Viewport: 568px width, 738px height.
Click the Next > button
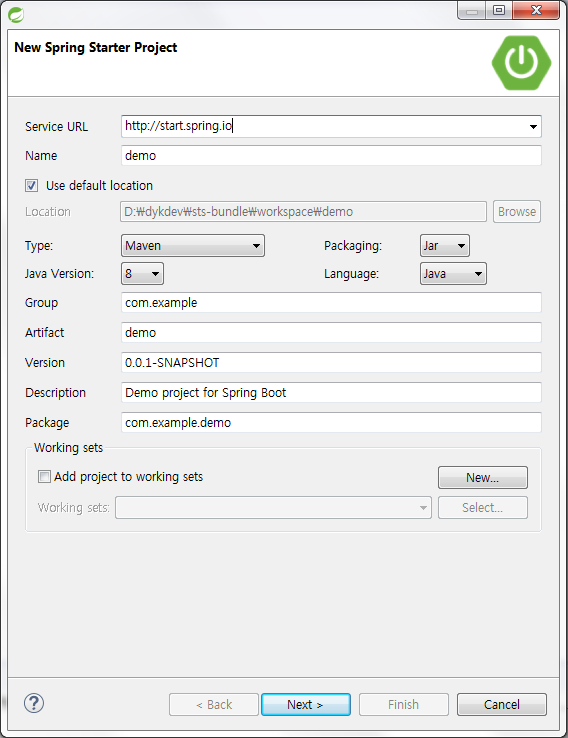point(306,705)
